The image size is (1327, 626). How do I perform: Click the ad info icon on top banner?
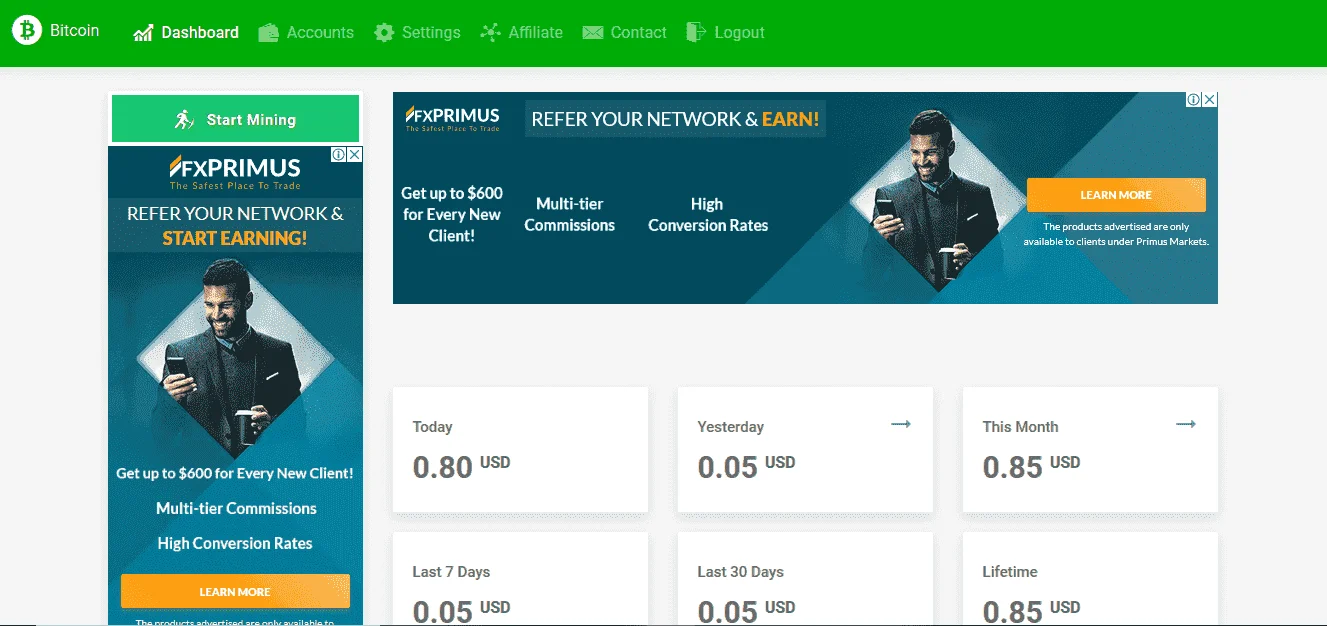(x=1194, y=100)
